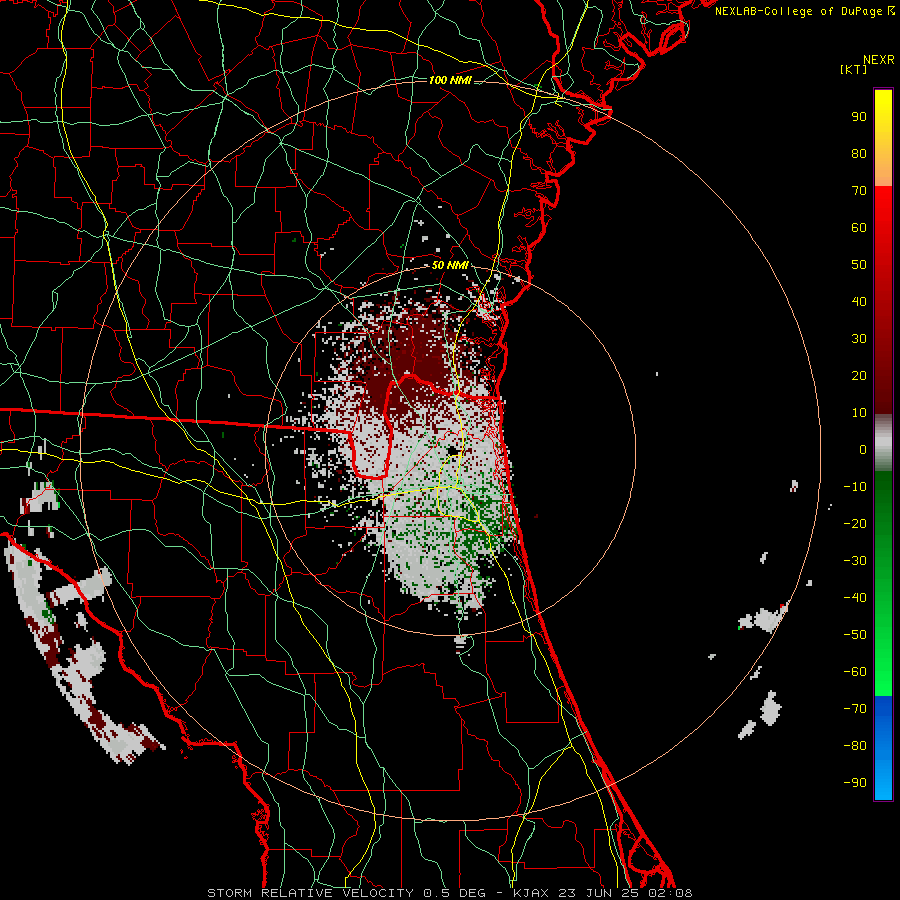Click the KT units label above color scale
The image size is (900, 900).
click(x=853, y=69)
